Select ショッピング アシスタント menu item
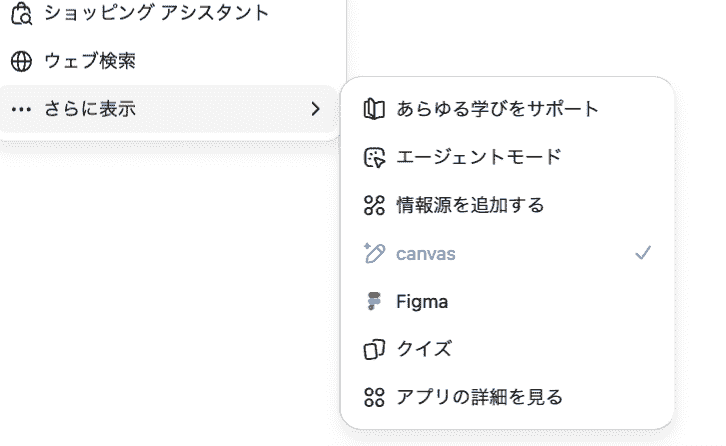The height and width of the screenshot is (446, 726). (x=156, y=14)
